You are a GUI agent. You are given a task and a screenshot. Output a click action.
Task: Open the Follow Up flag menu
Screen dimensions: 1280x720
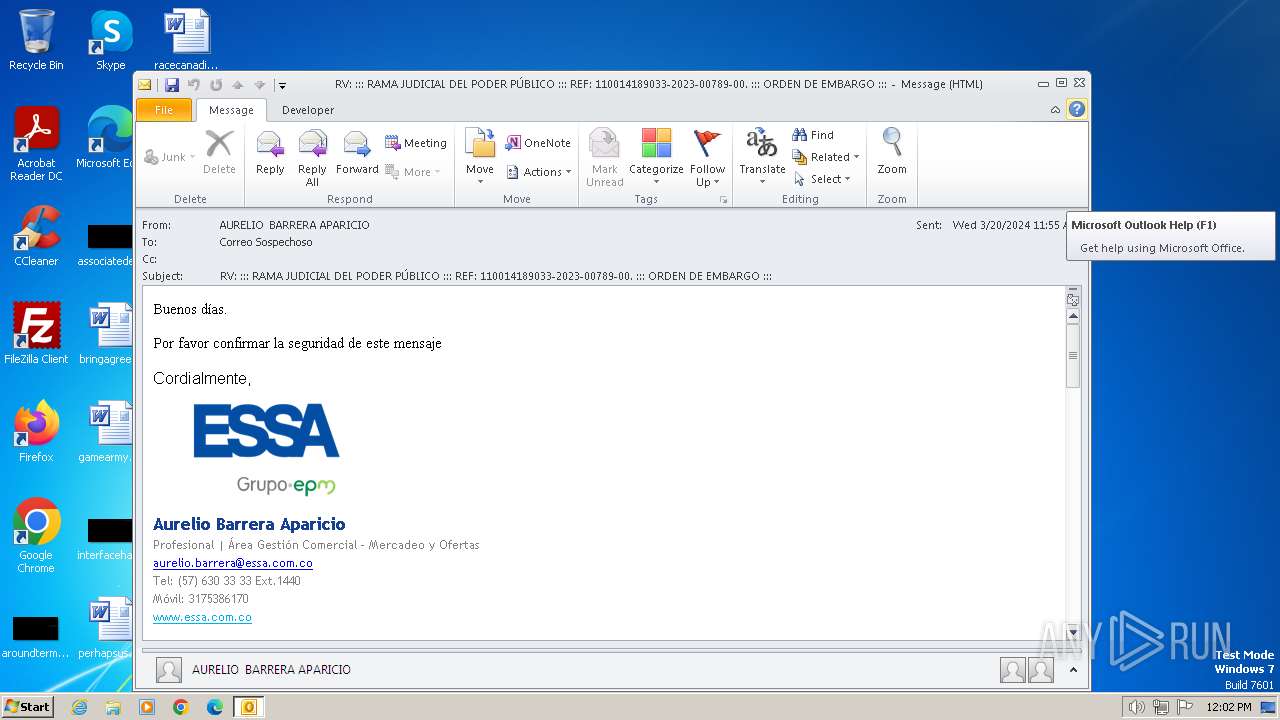tap(707, 157)
